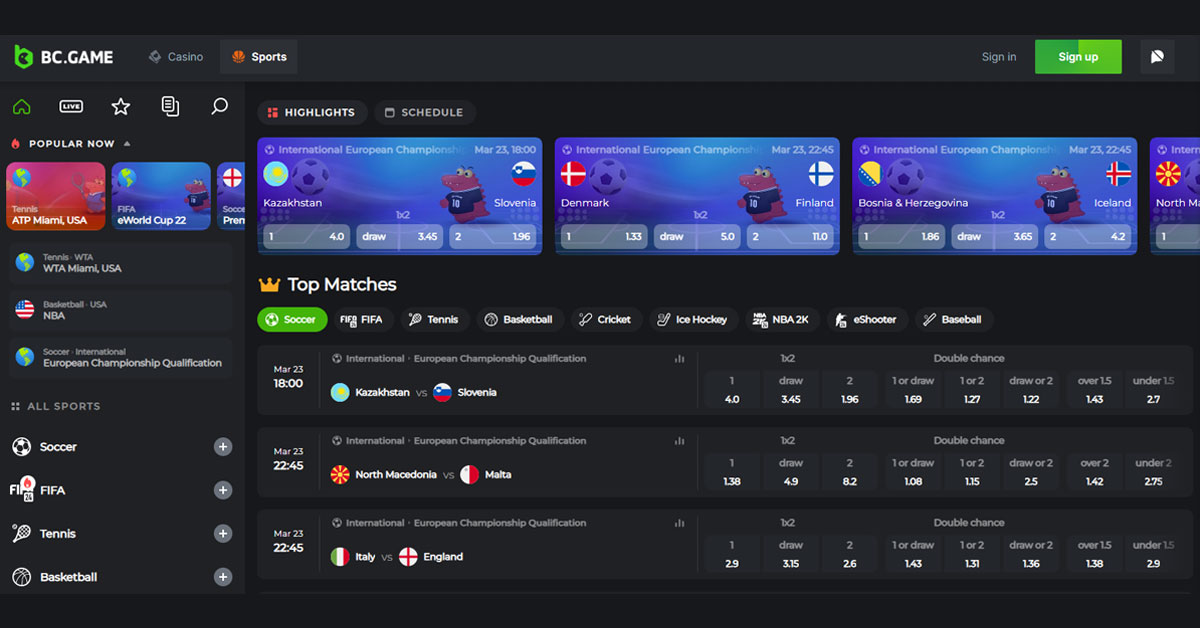Click the BC.GAME logo

tap(63, 57)
